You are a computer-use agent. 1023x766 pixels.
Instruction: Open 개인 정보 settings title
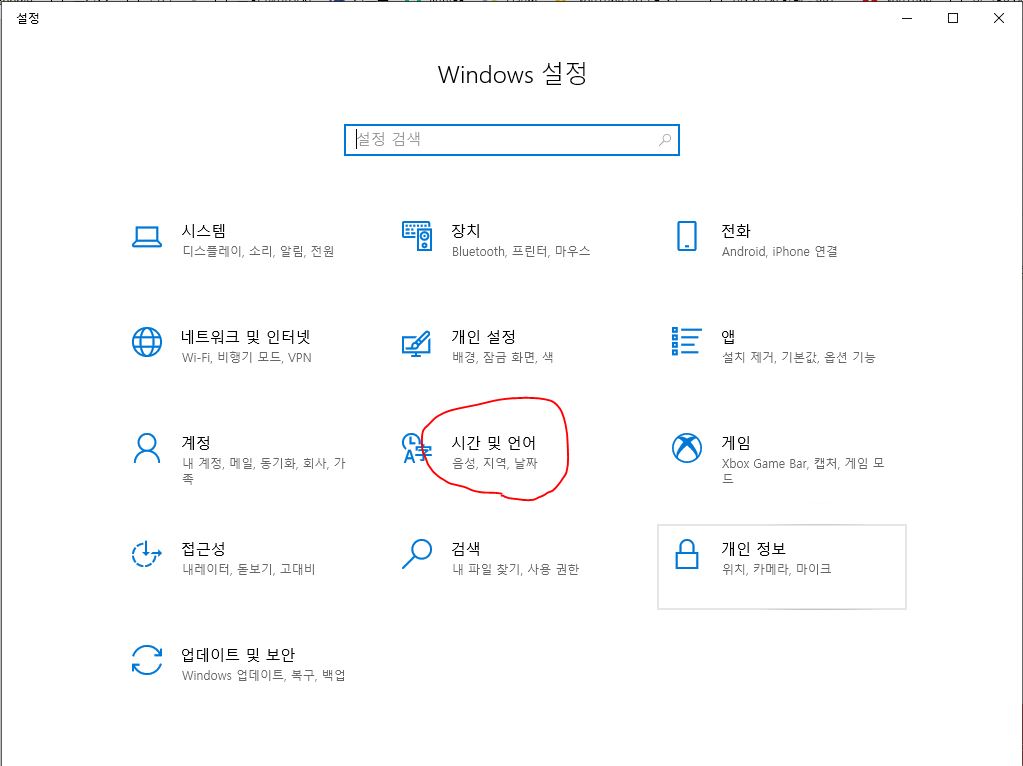point(754,549)
